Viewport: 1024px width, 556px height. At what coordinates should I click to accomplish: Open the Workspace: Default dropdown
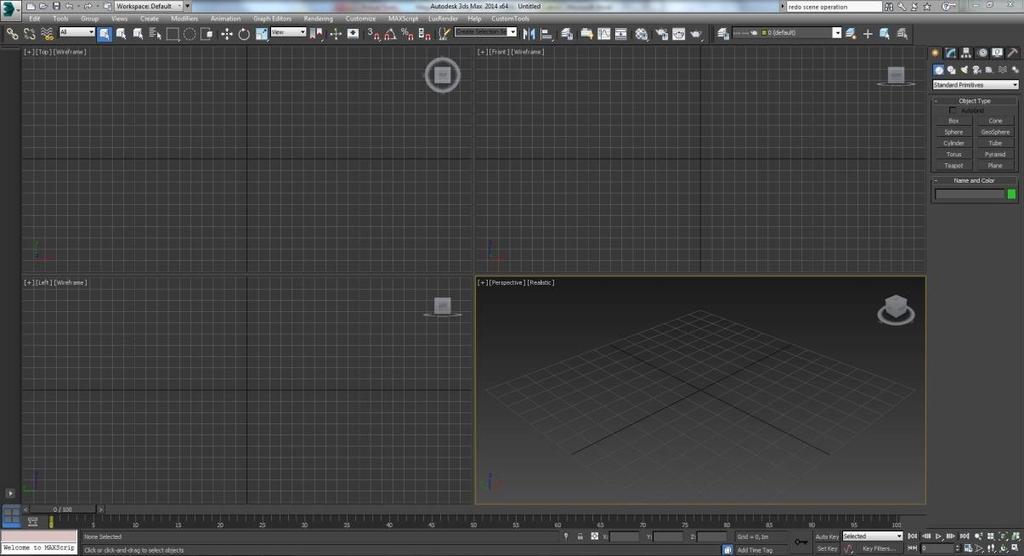pyautogui.click(x=149, y=6)
